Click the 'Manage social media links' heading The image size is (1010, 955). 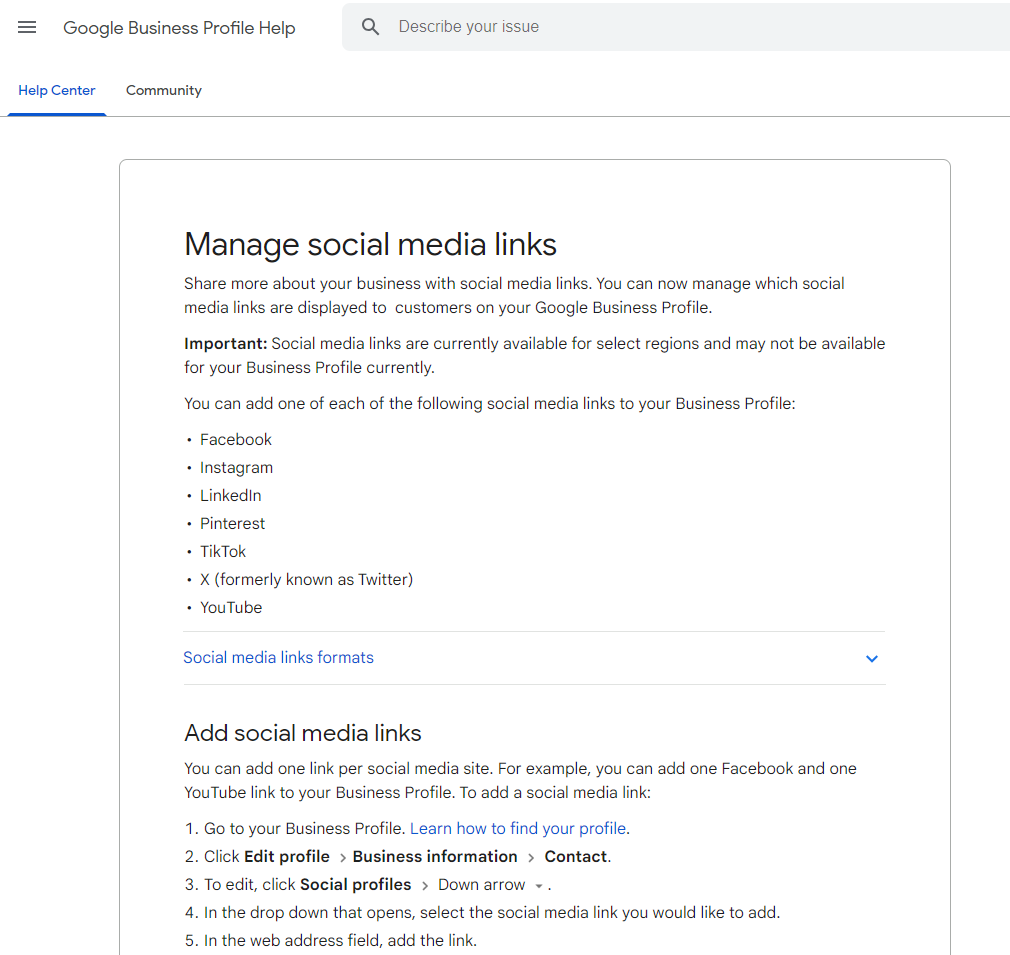coord(370,244)
